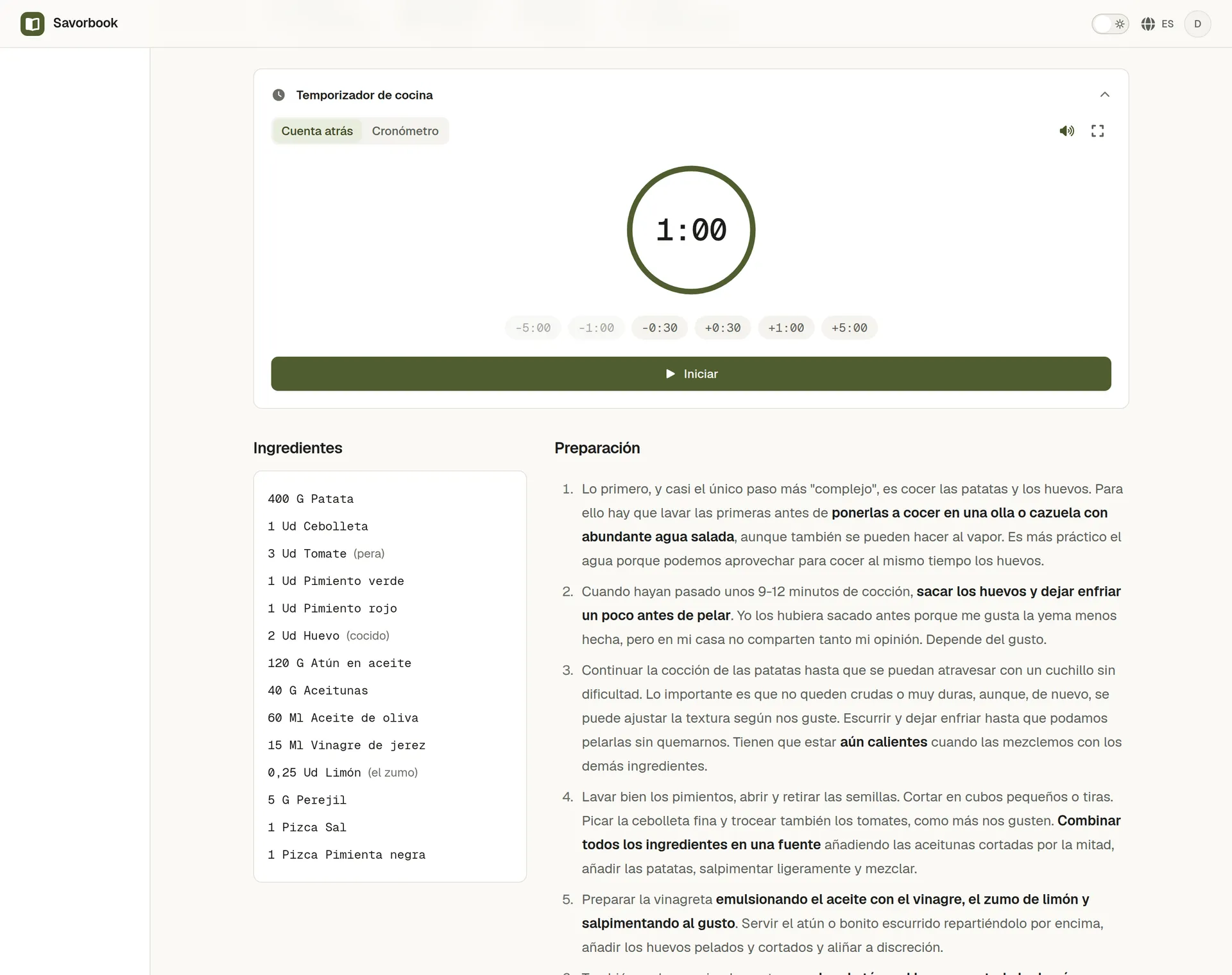
Task: Add 0:30 to the timer
Action: [723, 328]
